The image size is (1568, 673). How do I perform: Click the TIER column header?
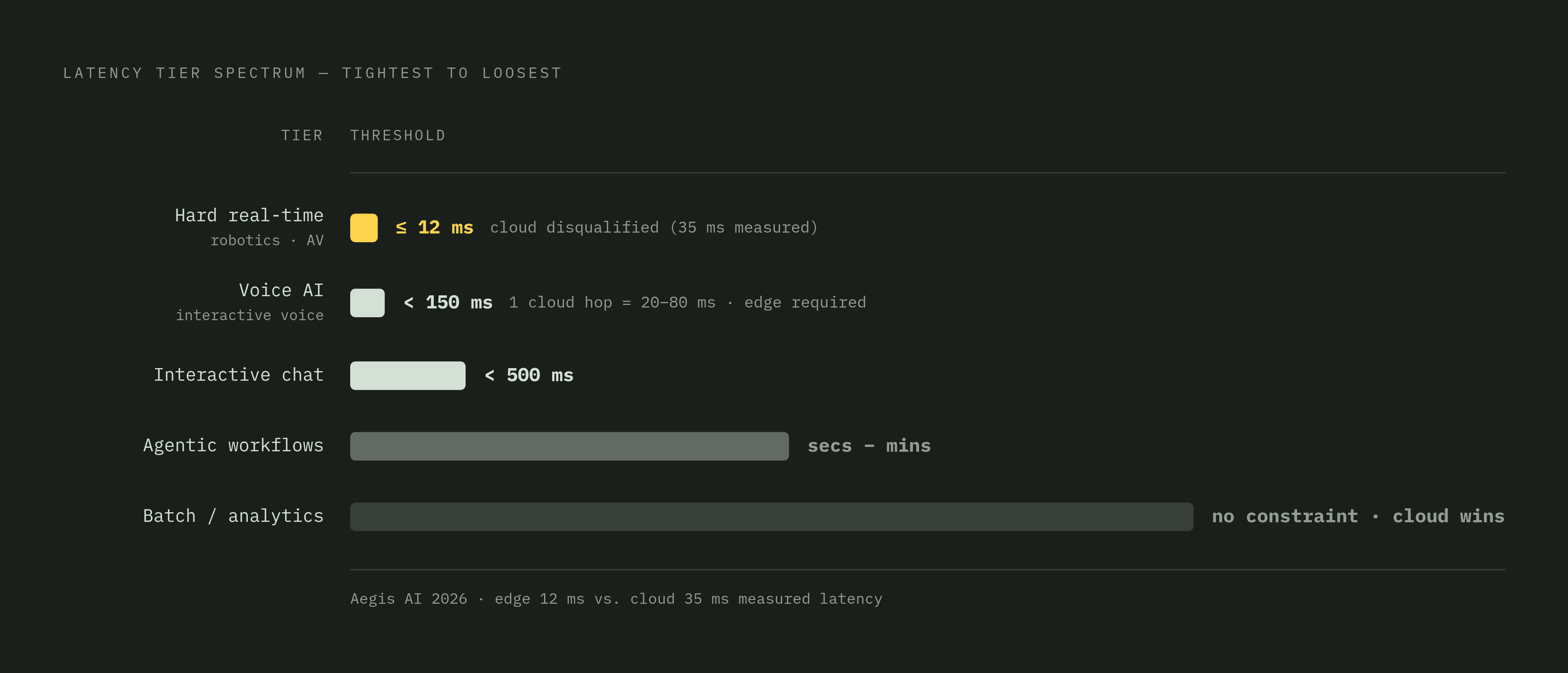(x=302, y=136)
